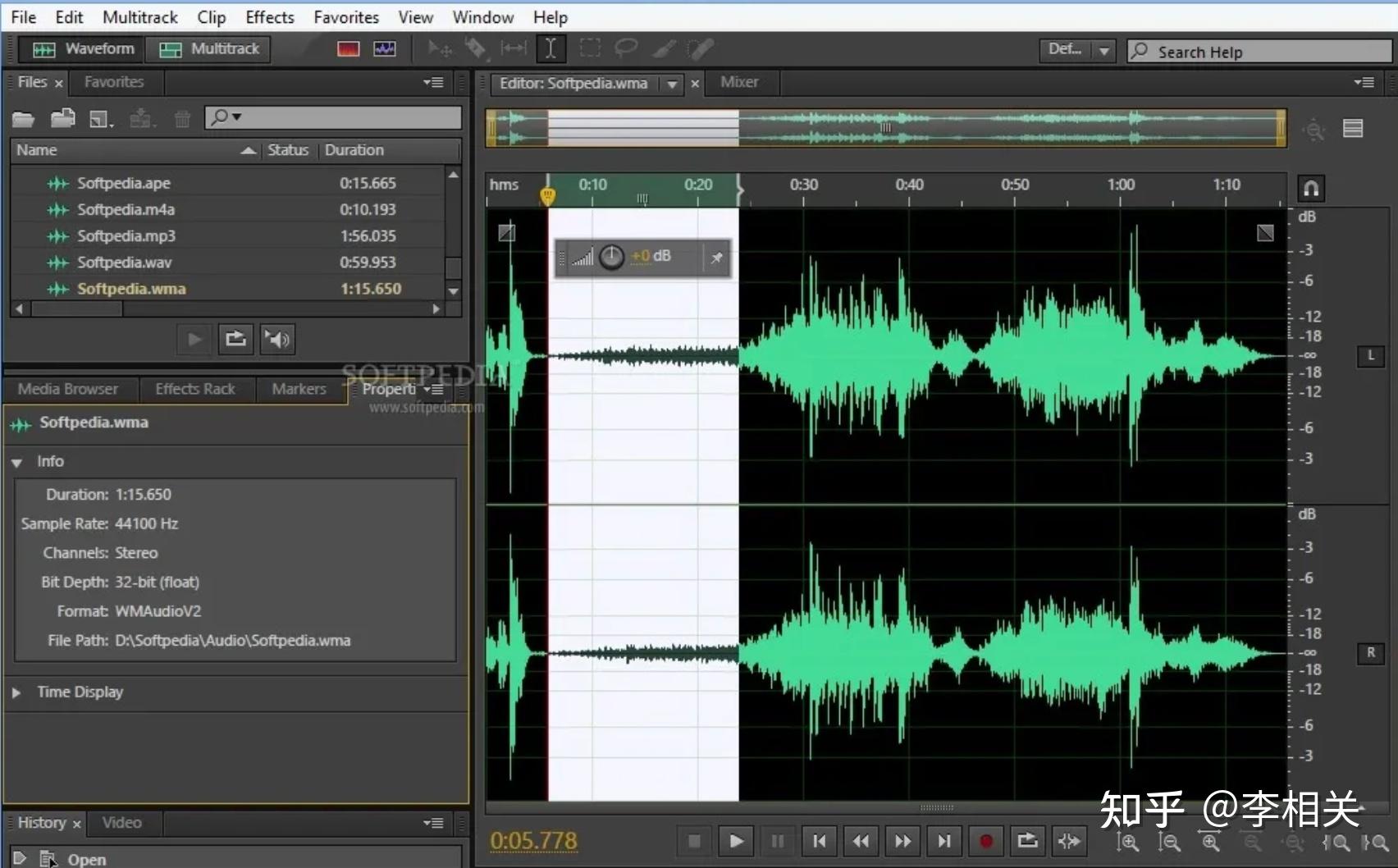Switch to the Mixer tab
This screenshot has width=1398, height=868.
[739, 82]
